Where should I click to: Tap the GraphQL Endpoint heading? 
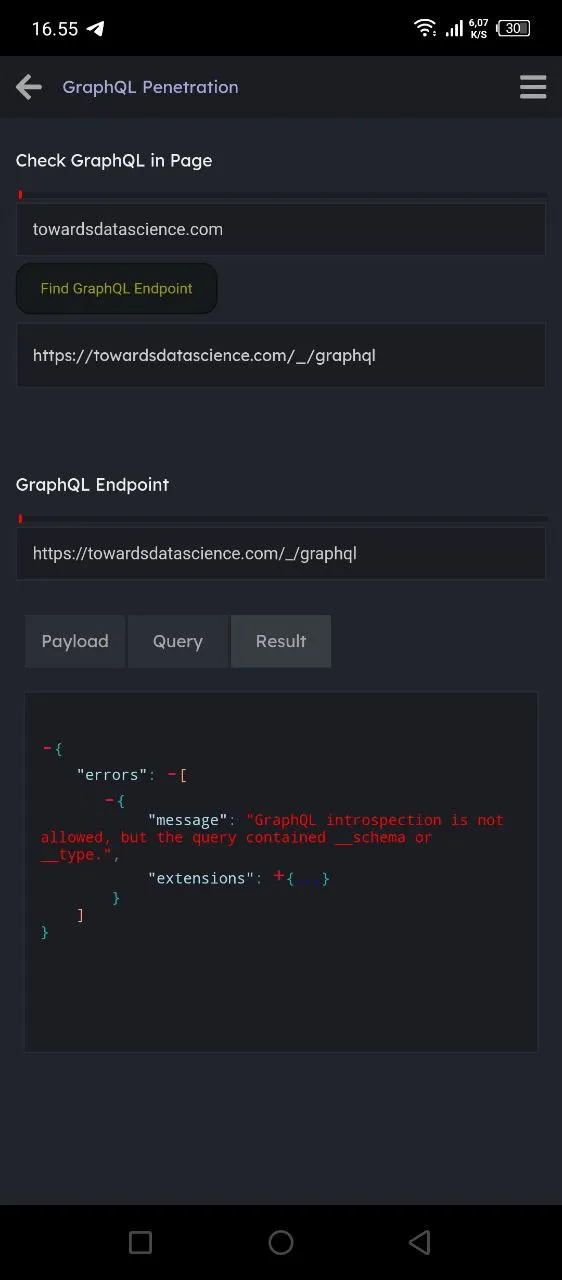click(92, 484)
